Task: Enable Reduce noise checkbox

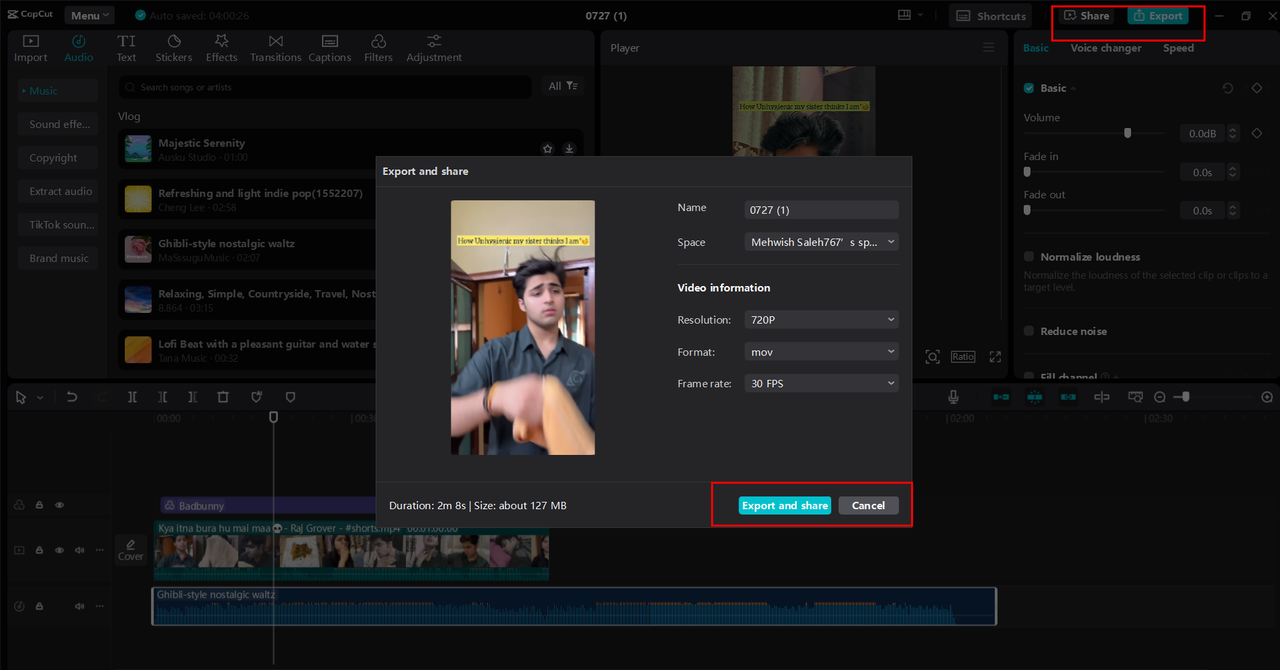Action: pos(1029,331)
